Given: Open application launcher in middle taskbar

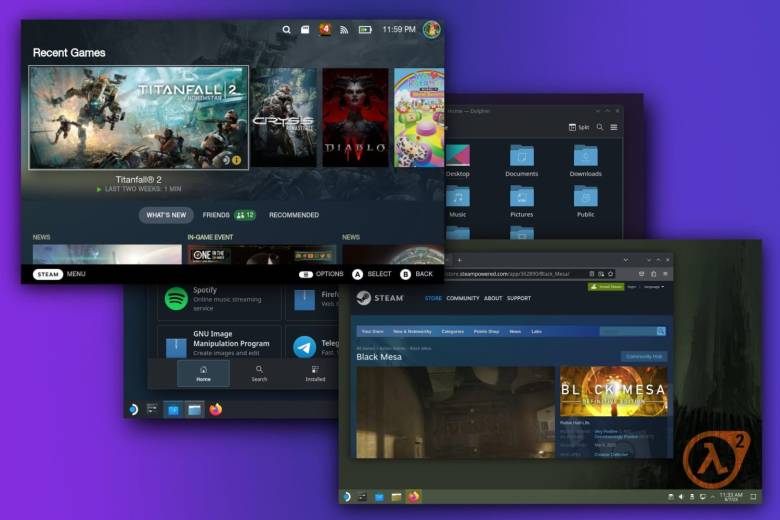Looking at the screenshot, I should pyautogui.click(x=133, y=410).
